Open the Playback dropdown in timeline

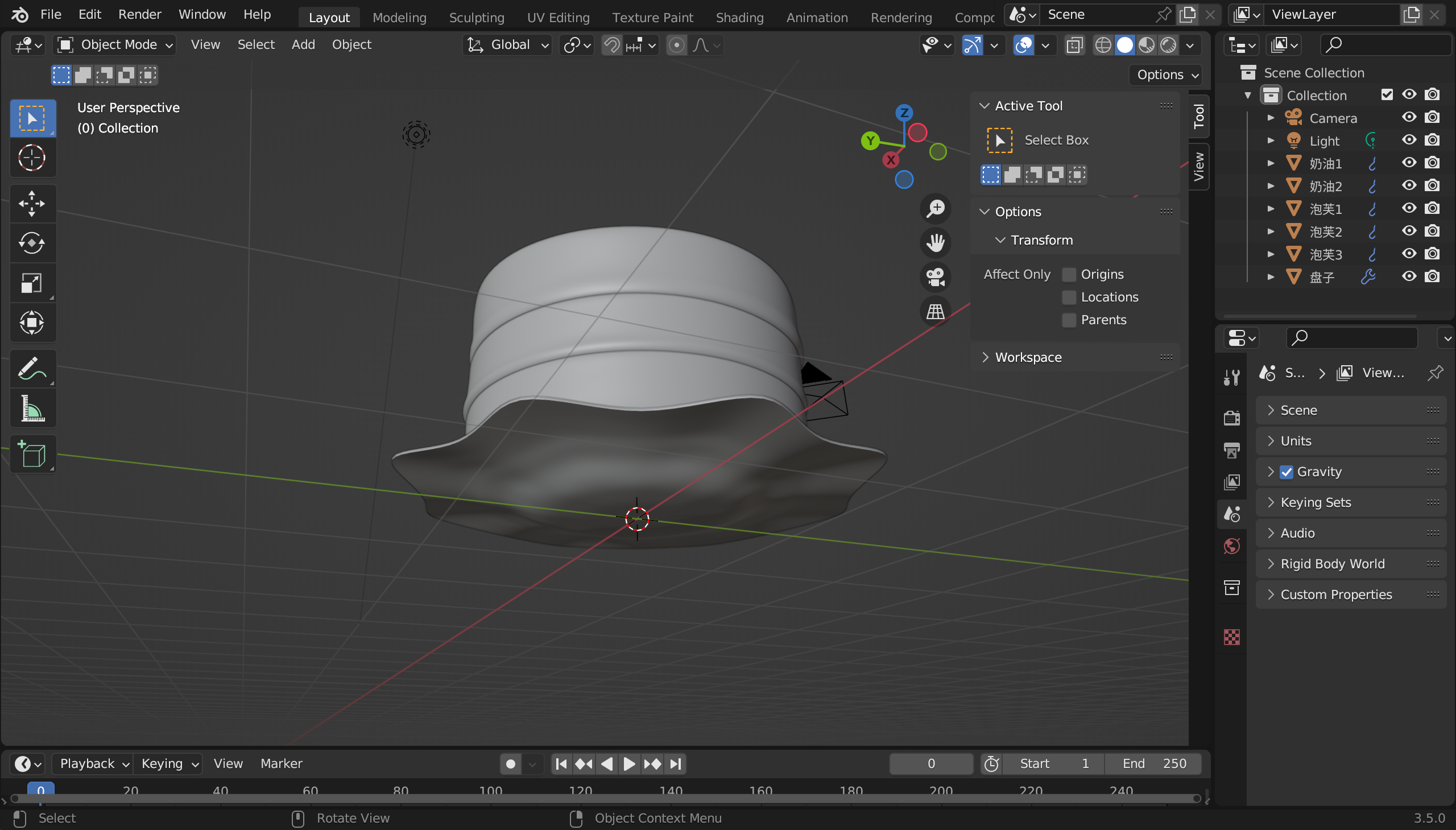(x=92, y=764)
